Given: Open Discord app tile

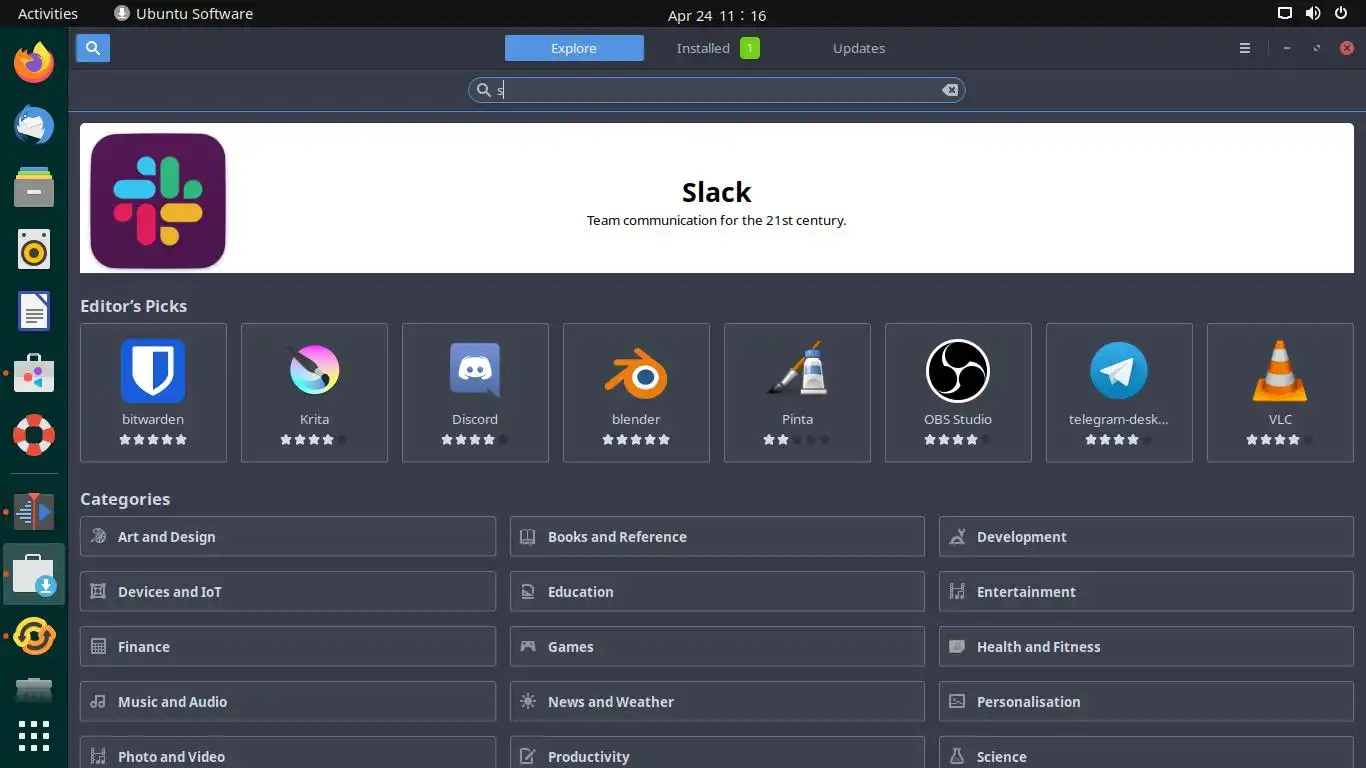Looking at the screenshot, I should 475,392.
